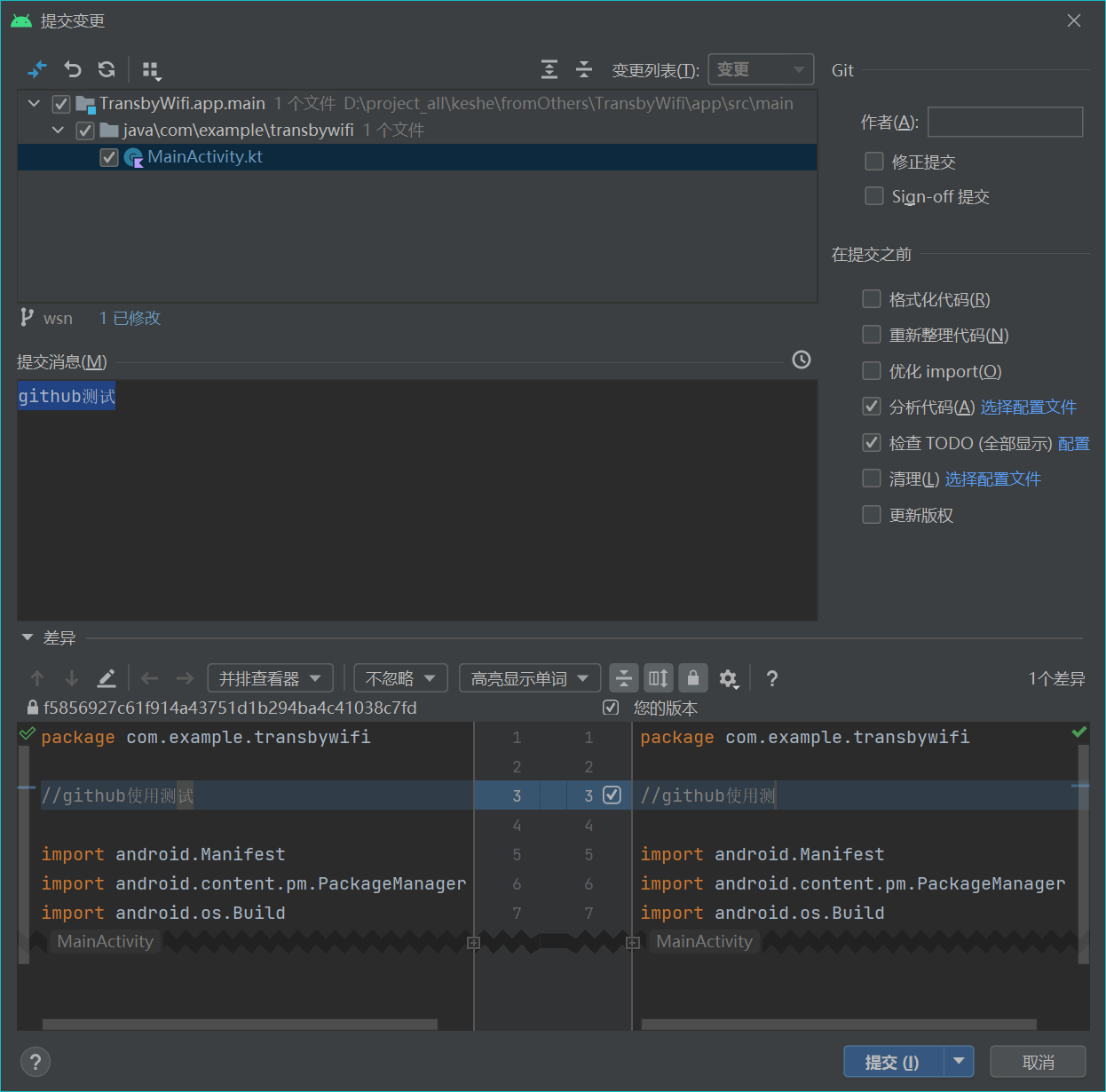Open the 高亮显示单词 highlight dropdown
1106x1092 pixels.
click(529, 679)
